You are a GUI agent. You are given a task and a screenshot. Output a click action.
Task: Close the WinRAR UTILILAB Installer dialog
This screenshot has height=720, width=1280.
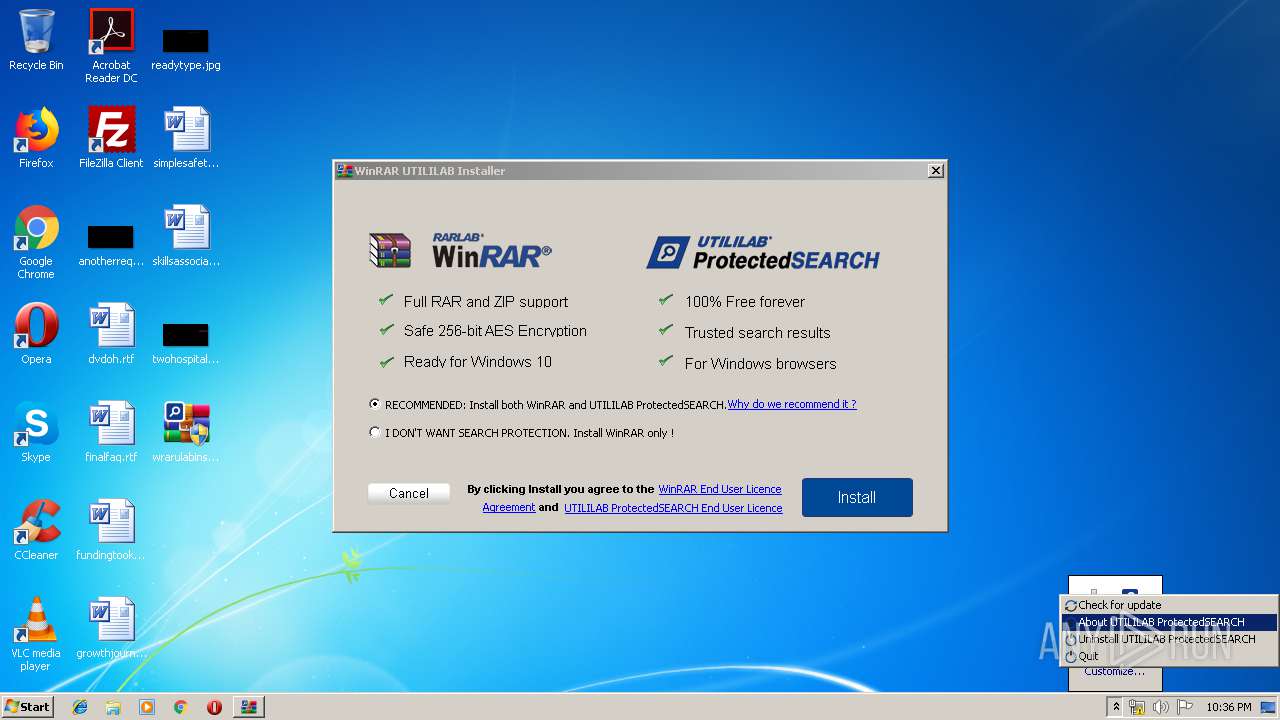(936, 171)
